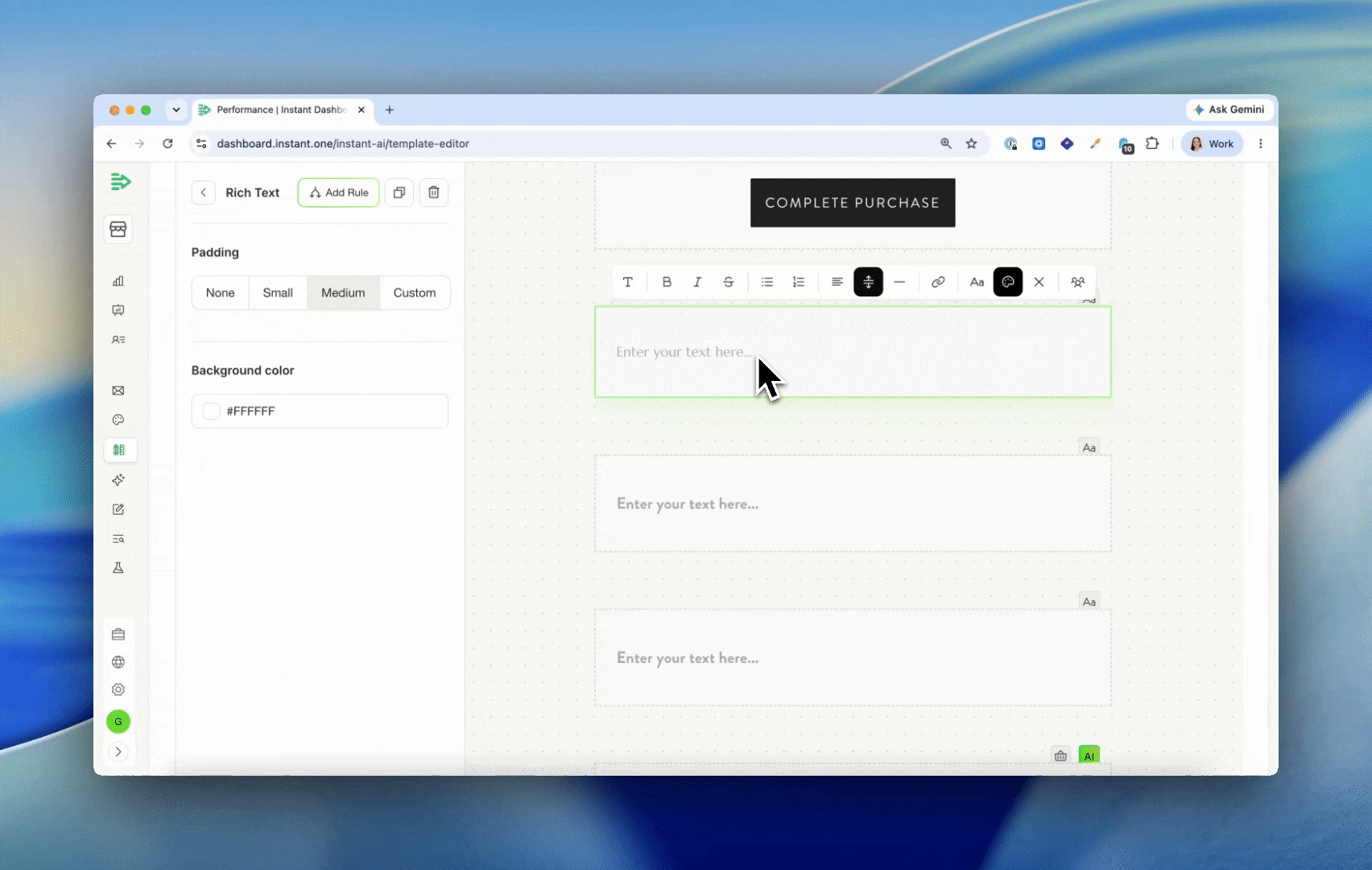Open a new browser tab
The image size is (1372, 870).
[x=390, y=110]
